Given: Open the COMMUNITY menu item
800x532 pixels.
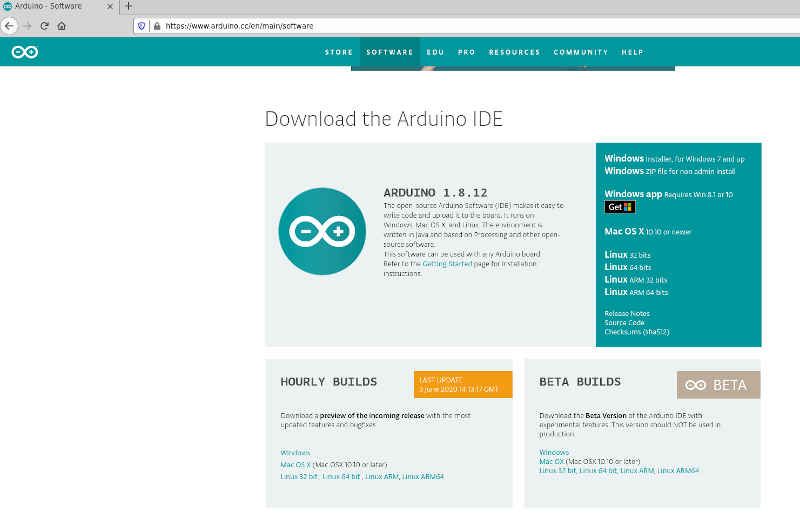Looking at the screenshot, I should pos(581,52).
